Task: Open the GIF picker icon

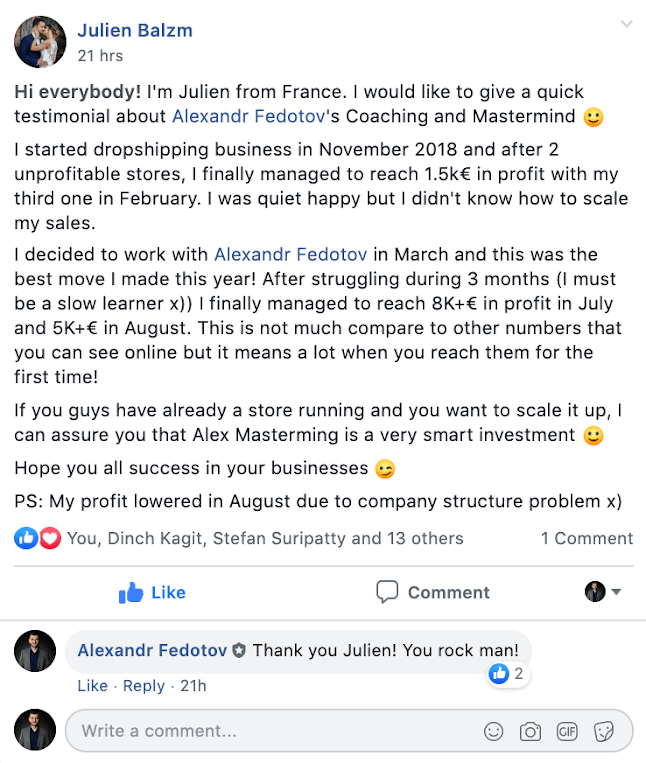Action: click(567, 731)
